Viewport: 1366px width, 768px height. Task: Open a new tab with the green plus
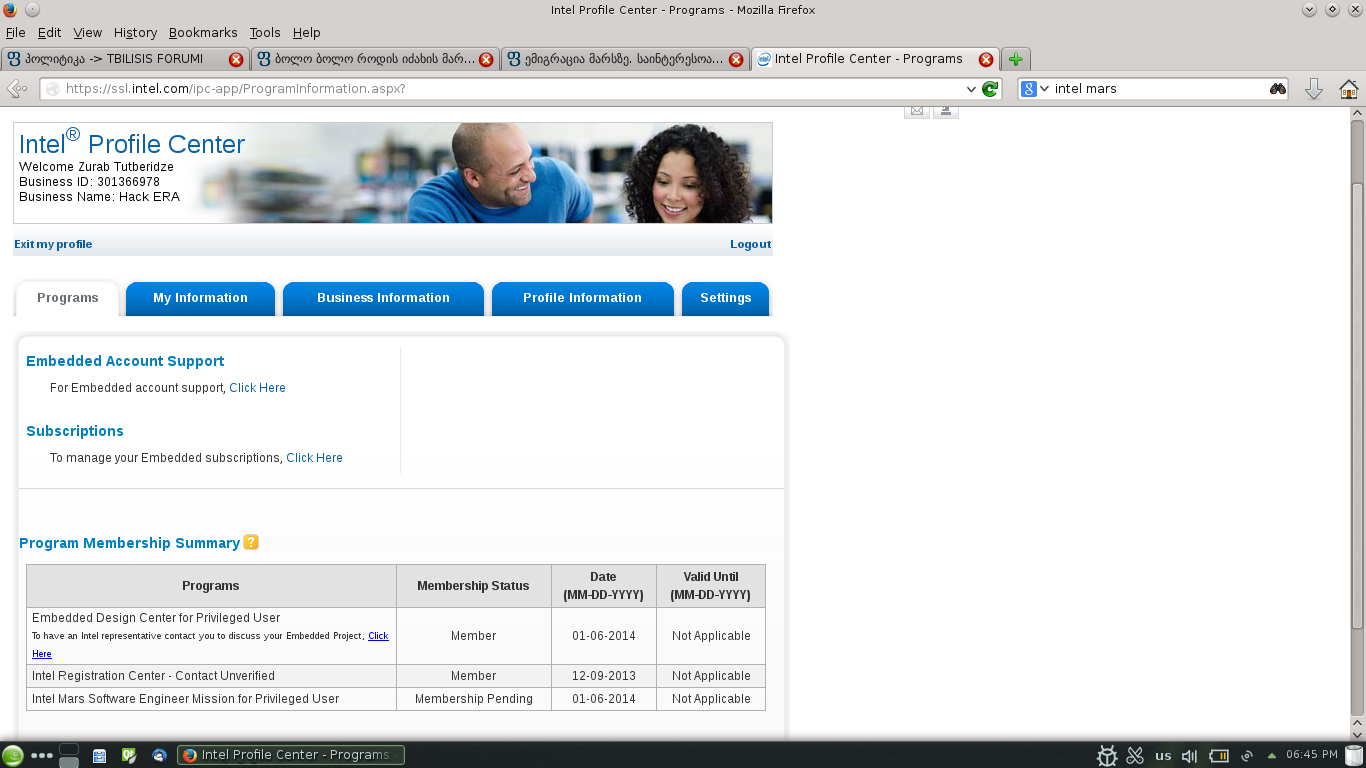(1016, 59)
